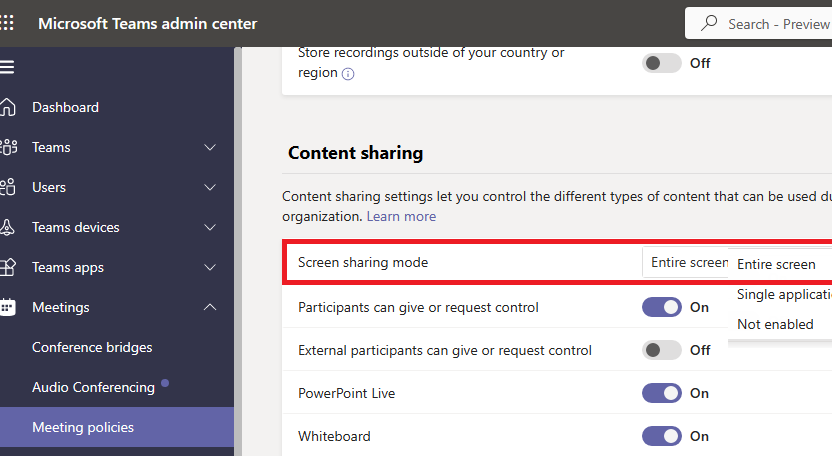Image resolution: width=832 pixels, height=456 pixels.
Task: Collapse the navigation hamburger menu
Action: pyautogui.click(x=7, y=67)
